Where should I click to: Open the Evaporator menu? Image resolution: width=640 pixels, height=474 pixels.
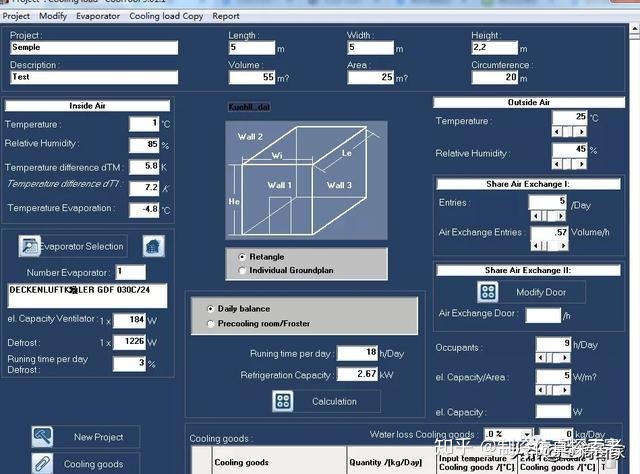[x=98, y=16]
